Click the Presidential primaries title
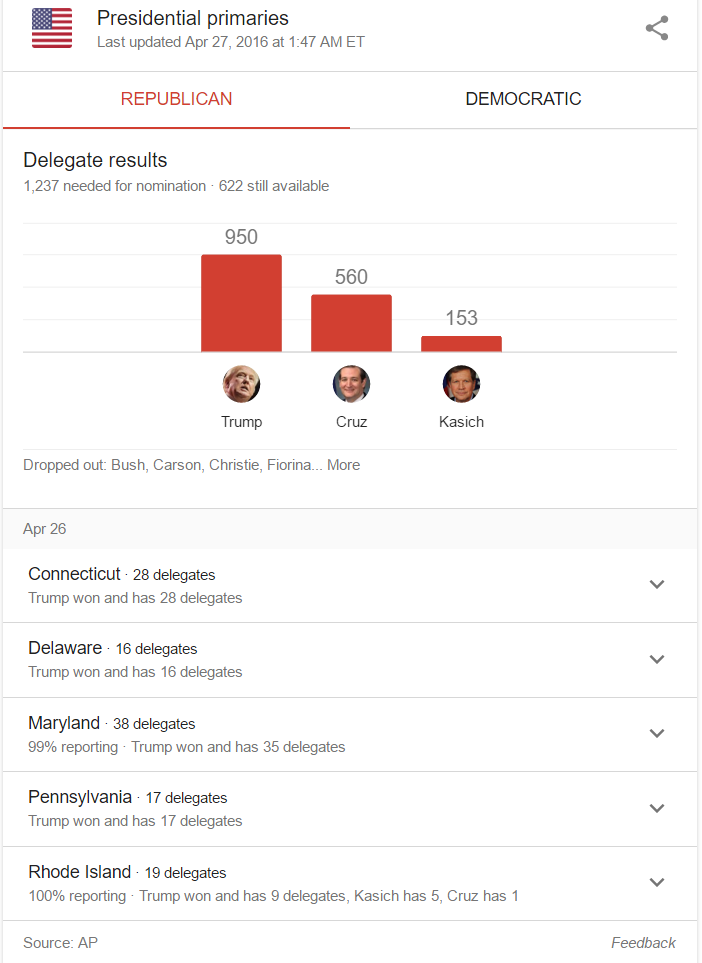Viewport: 702px width, 963px height. 193,18
